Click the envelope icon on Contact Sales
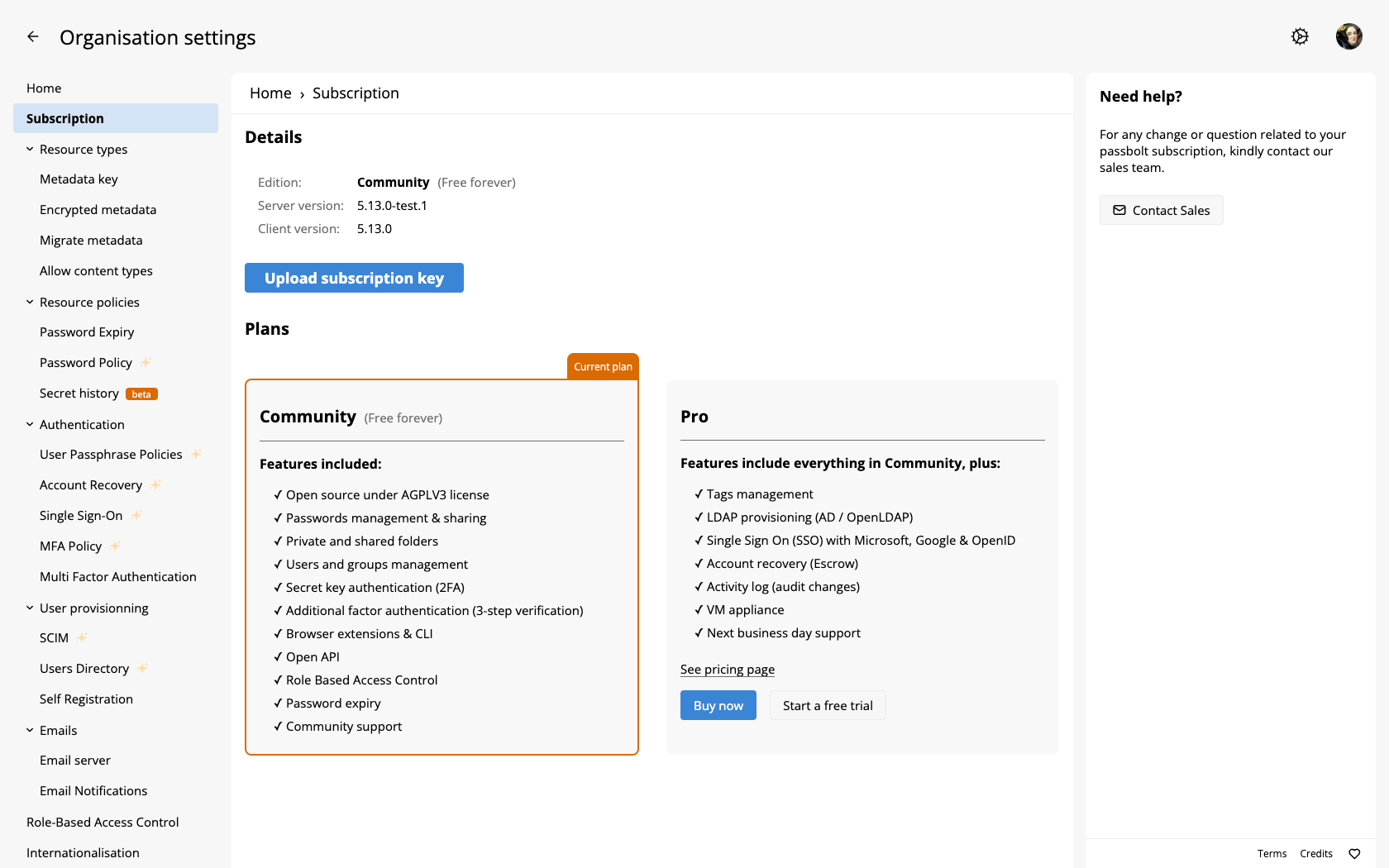The width and height of the screenshot is (1389, 868). coord(1119,210)
